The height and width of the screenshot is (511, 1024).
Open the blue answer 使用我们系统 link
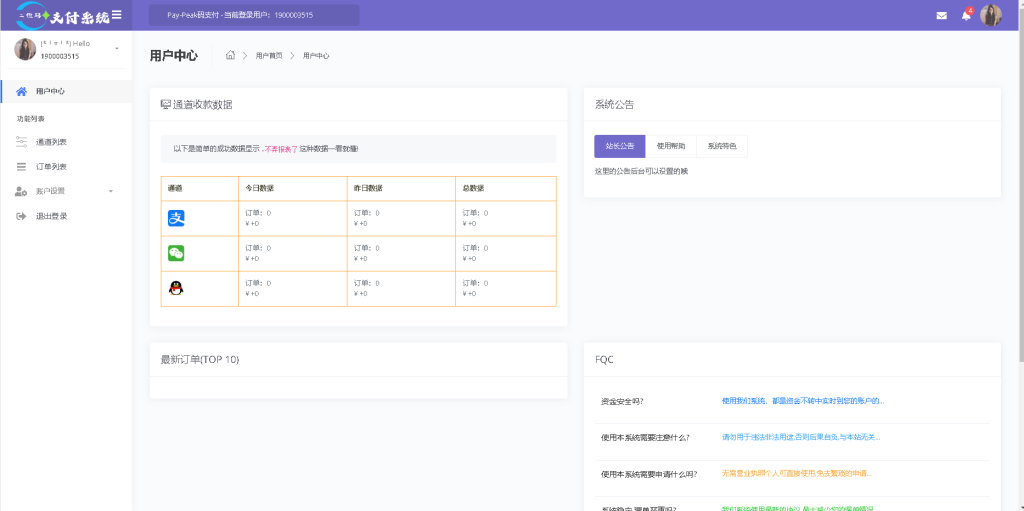(803, 401)
